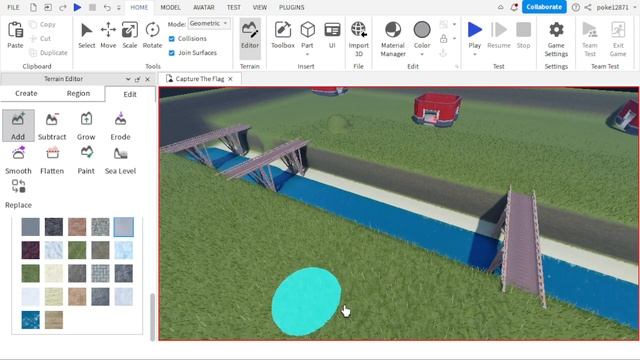Switch to the TEST ribbon tab
640x360 pixels.
pyautogui.click(x=233, y=7)
